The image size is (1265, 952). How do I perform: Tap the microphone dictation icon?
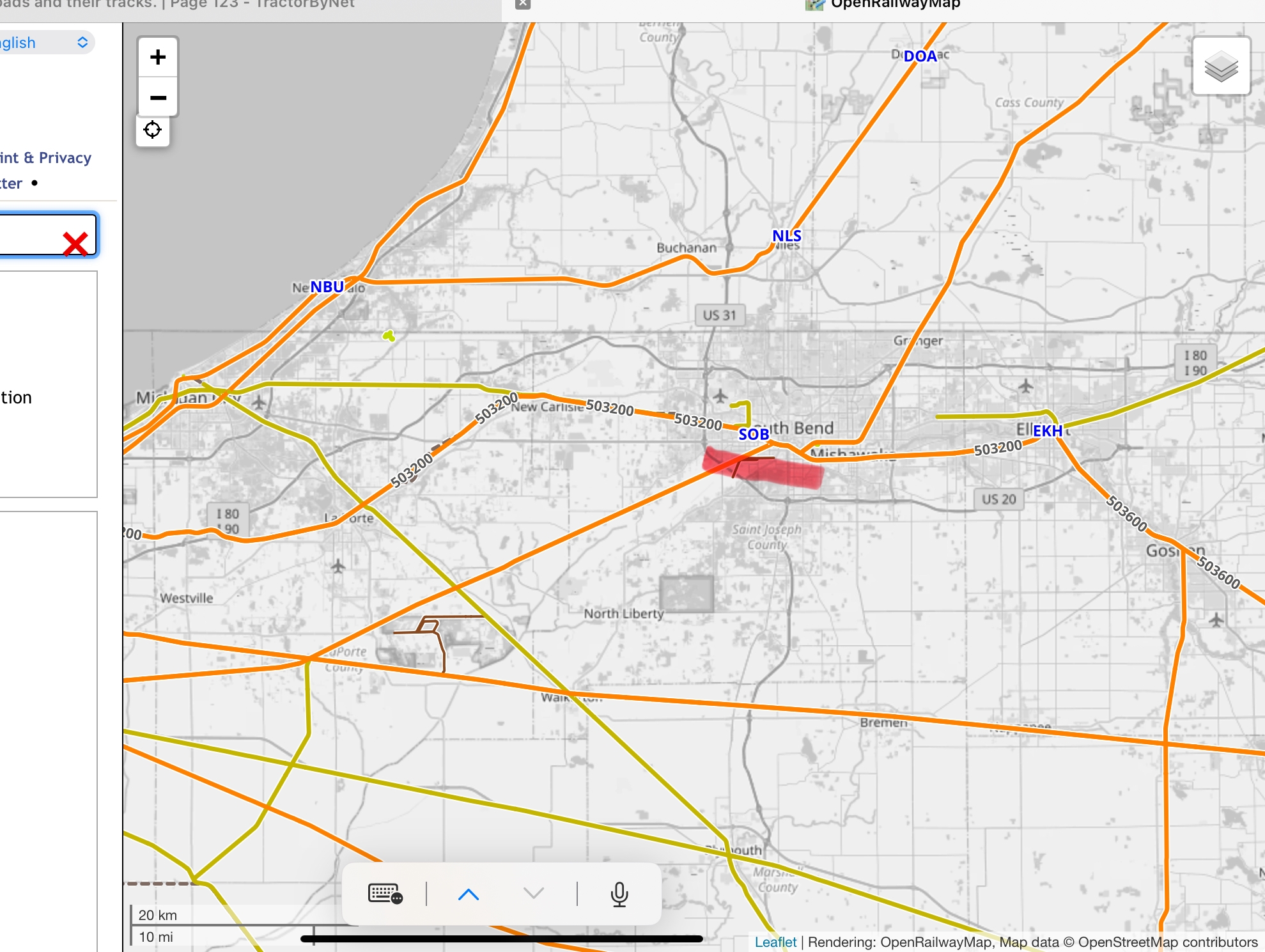tap(619, 893)
